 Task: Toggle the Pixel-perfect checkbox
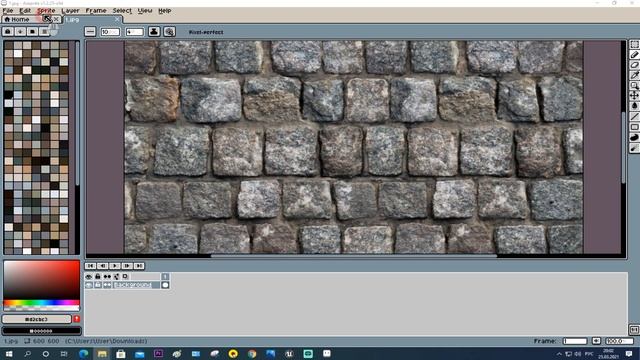[x=206, y=32]
